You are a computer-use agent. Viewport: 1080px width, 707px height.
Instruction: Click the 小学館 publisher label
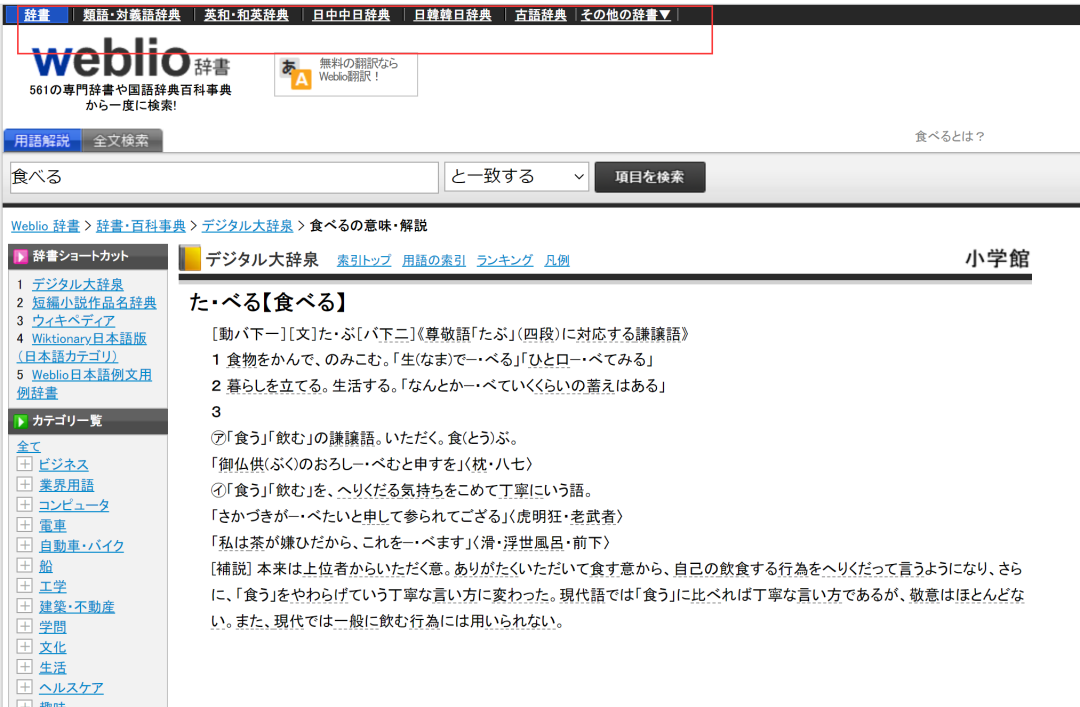tap(997, 258)
